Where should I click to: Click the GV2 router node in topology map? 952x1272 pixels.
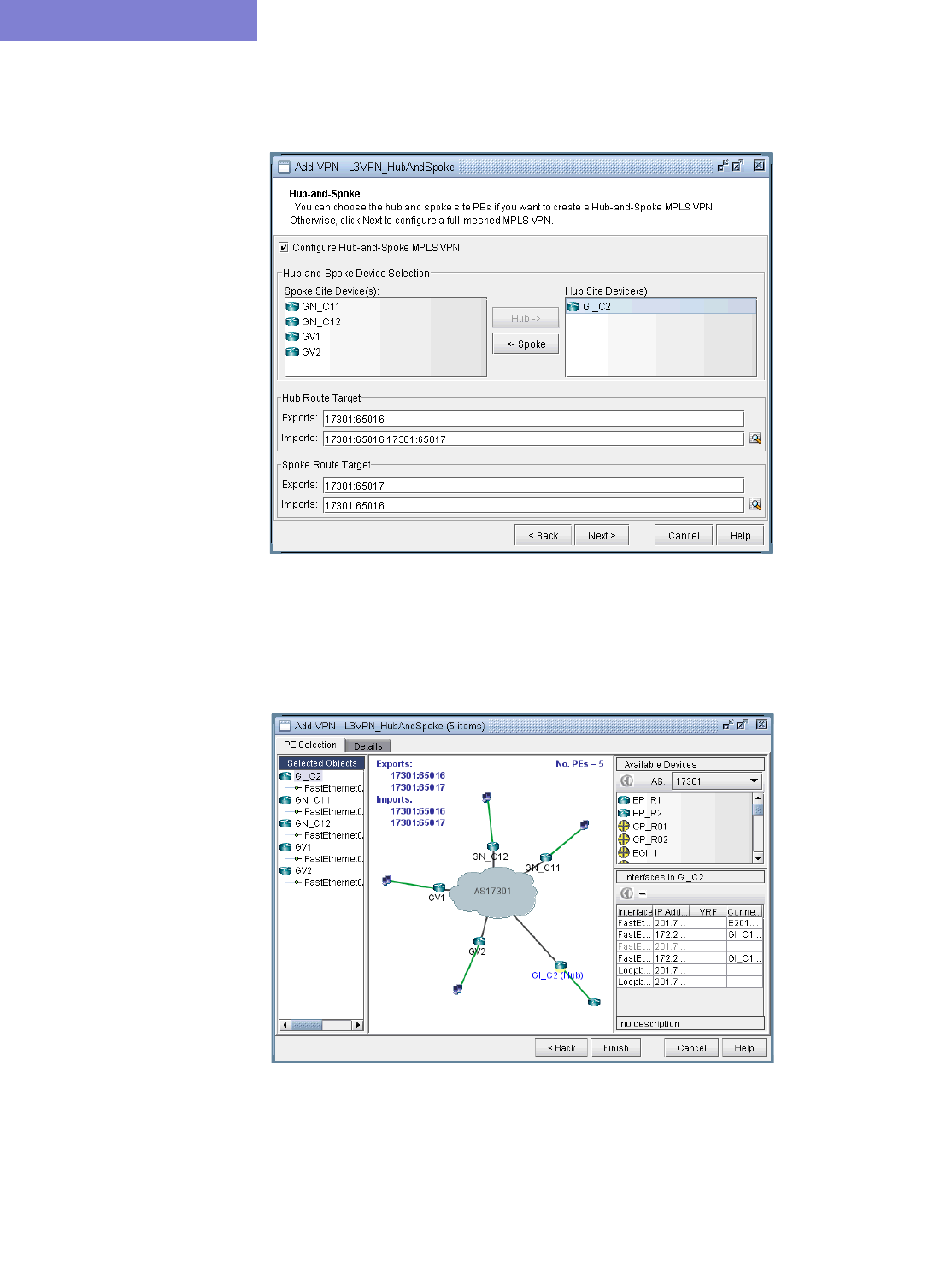[479, 941]
